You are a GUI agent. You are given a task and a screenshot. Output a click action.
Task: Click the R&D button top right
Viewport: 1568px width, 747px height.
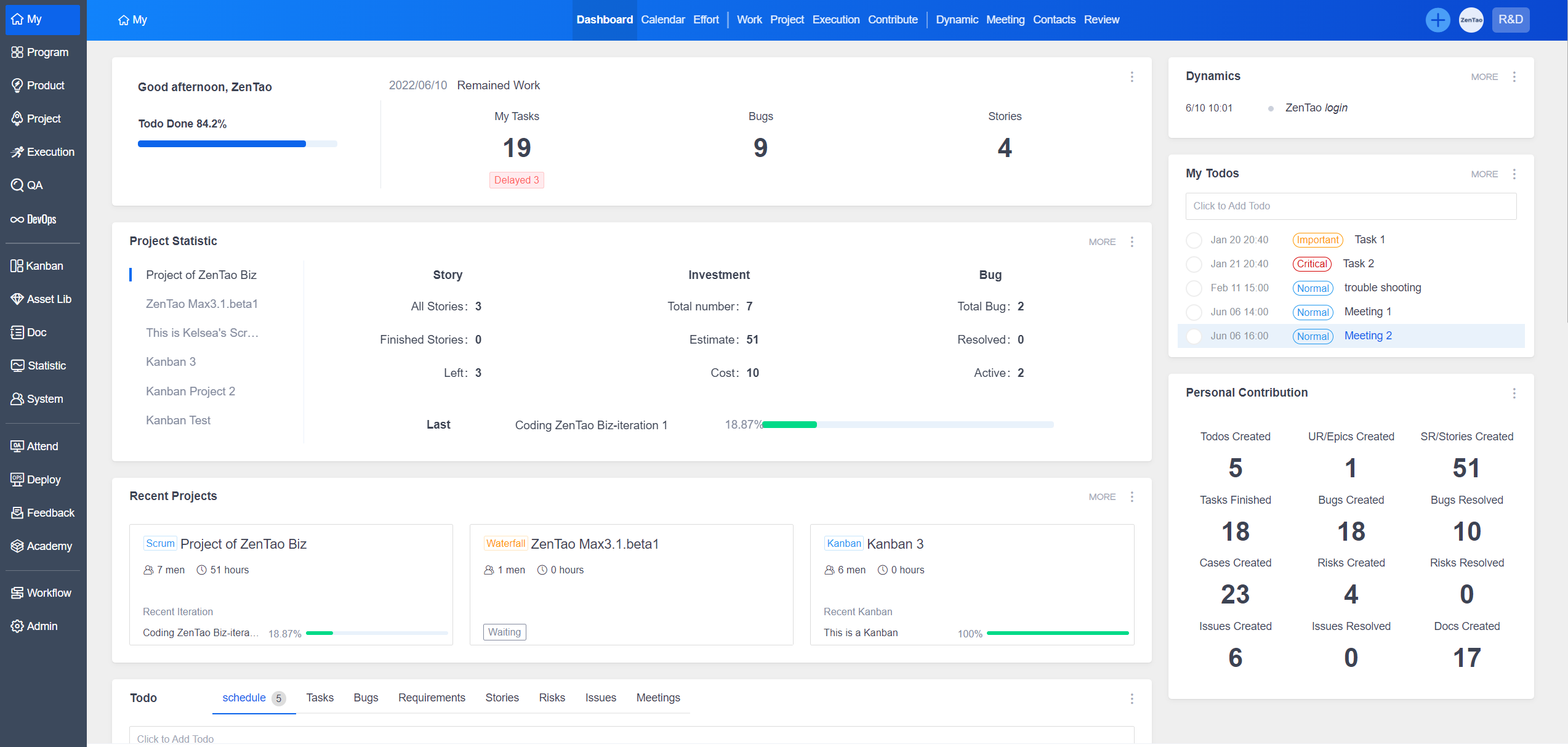click(1512, 19)
